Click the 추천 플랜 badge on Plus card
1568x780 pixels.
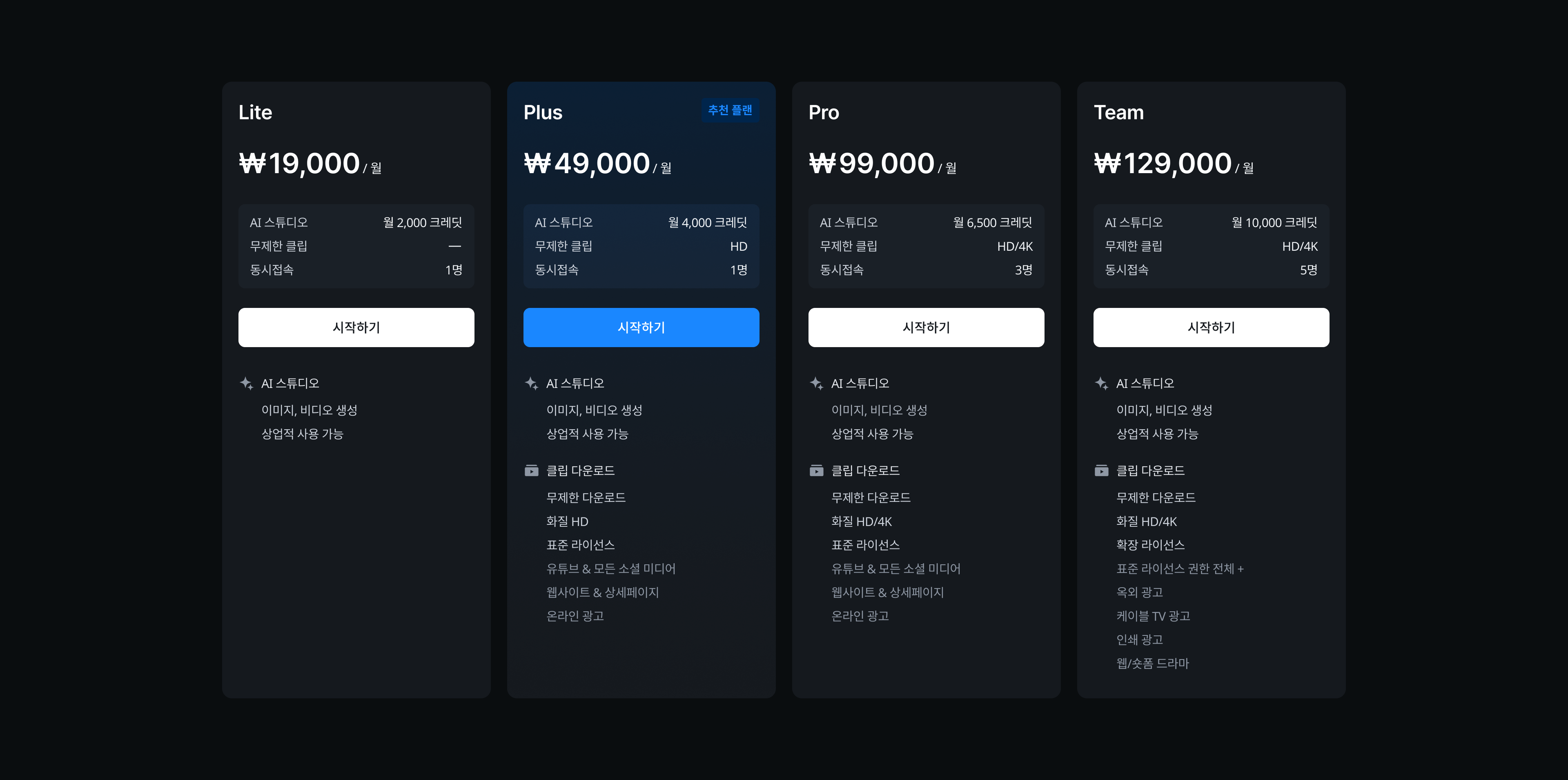[730, 110]
